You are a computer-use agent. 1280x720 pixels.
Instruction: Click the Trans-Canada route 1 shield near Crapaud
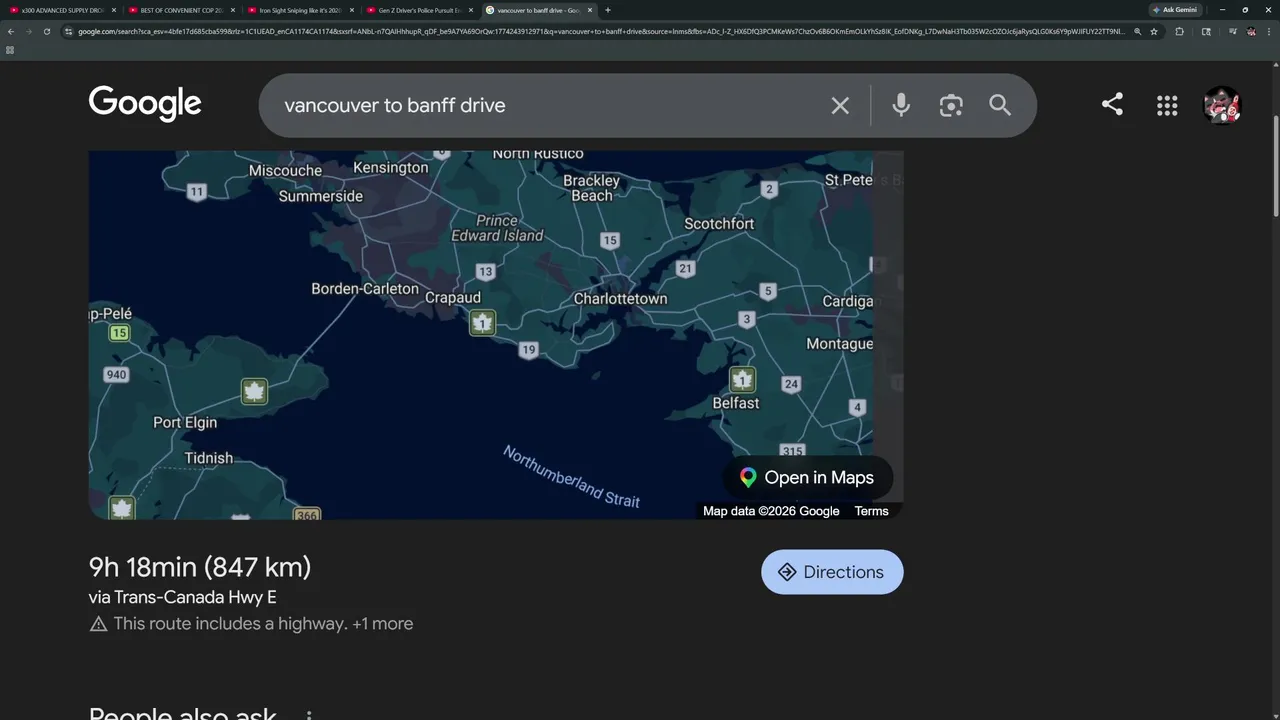[483, 322]
